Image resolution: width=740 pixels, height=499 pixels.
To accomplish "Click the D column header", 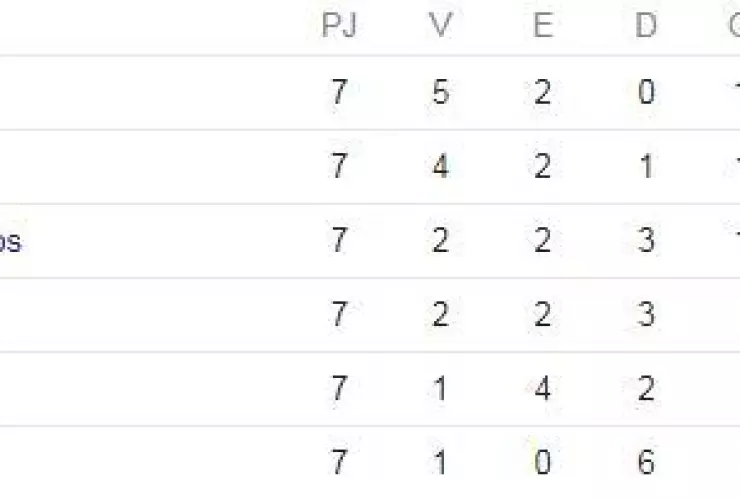I will (646, 26).
